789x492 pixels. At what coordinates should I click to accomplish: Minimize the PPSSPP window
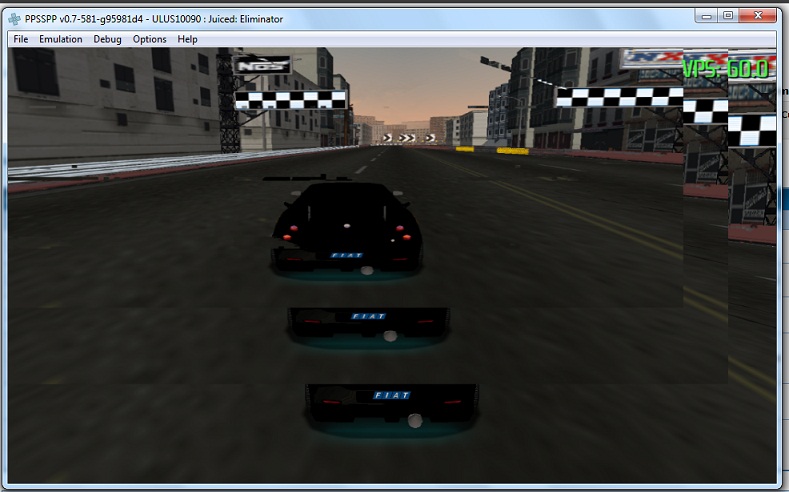706,15
